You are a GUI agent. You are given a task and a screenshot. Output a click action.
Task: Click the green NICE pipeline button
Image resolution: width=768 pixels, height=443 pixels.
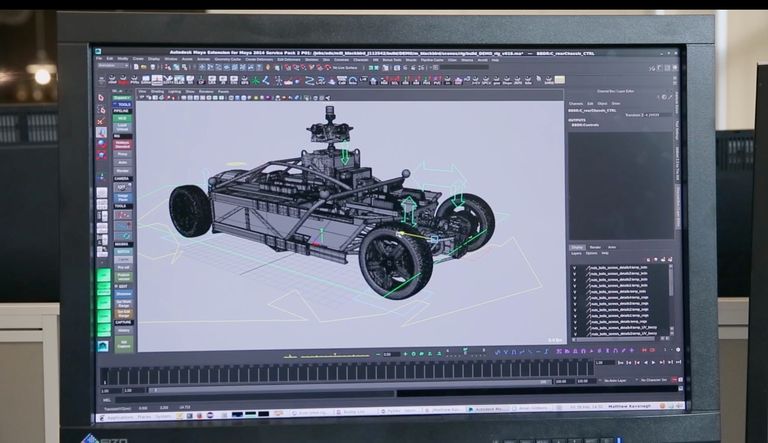coord(124,118)
